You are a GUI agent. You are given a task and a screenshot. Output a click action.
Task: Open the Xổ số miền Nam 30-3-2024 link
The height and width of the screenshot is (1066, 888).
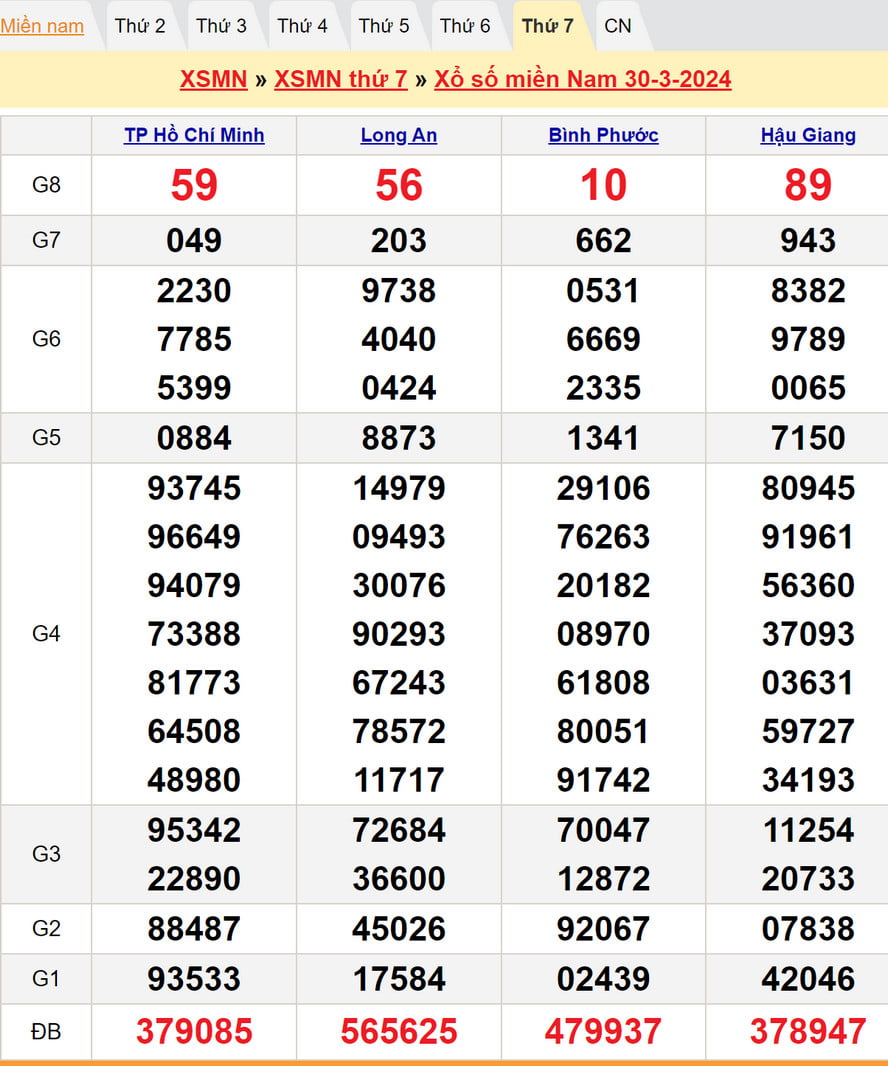(x=582, y=79)
